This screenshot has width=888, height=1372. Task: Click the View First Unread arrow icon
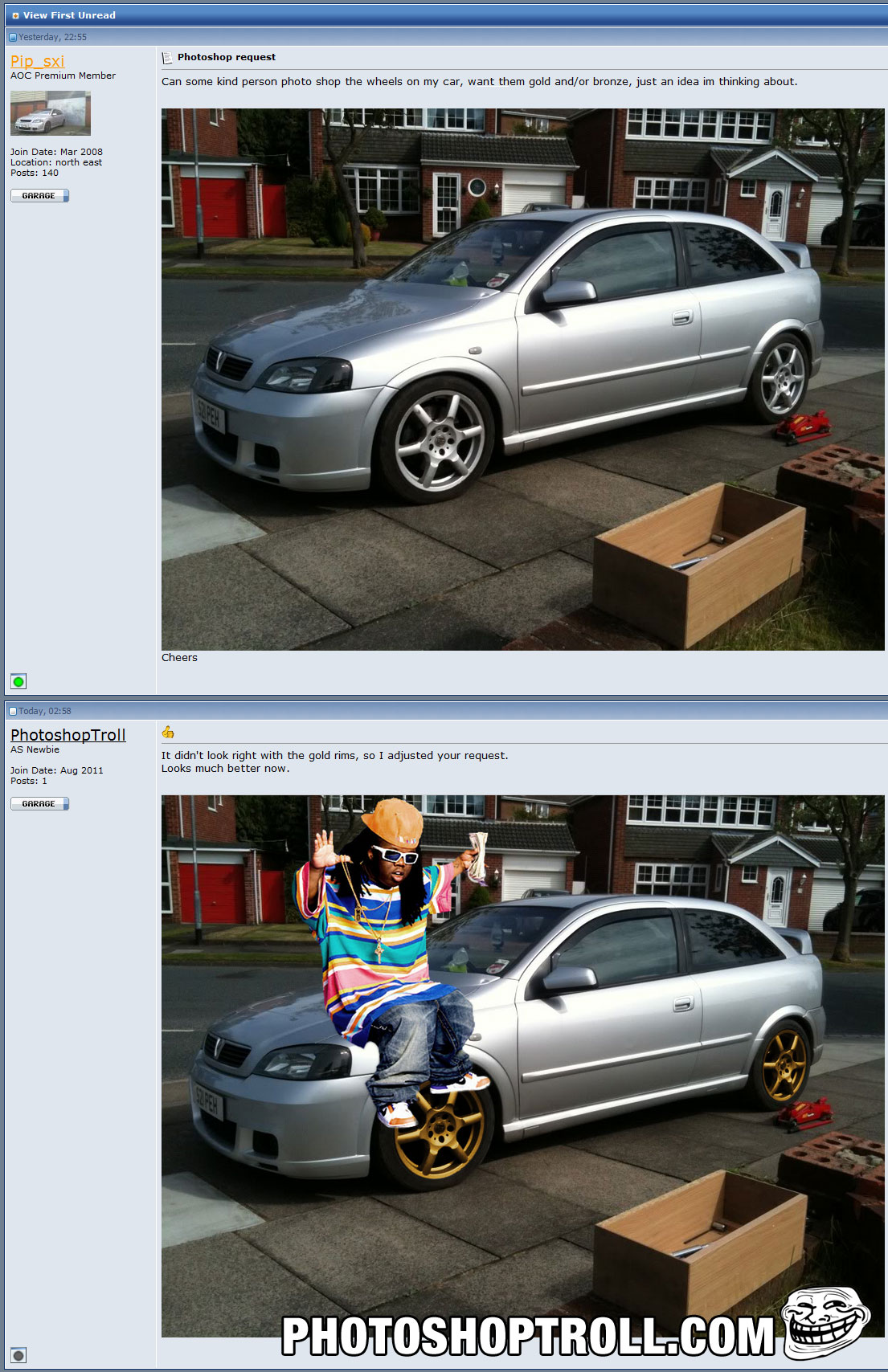[15, 15]
